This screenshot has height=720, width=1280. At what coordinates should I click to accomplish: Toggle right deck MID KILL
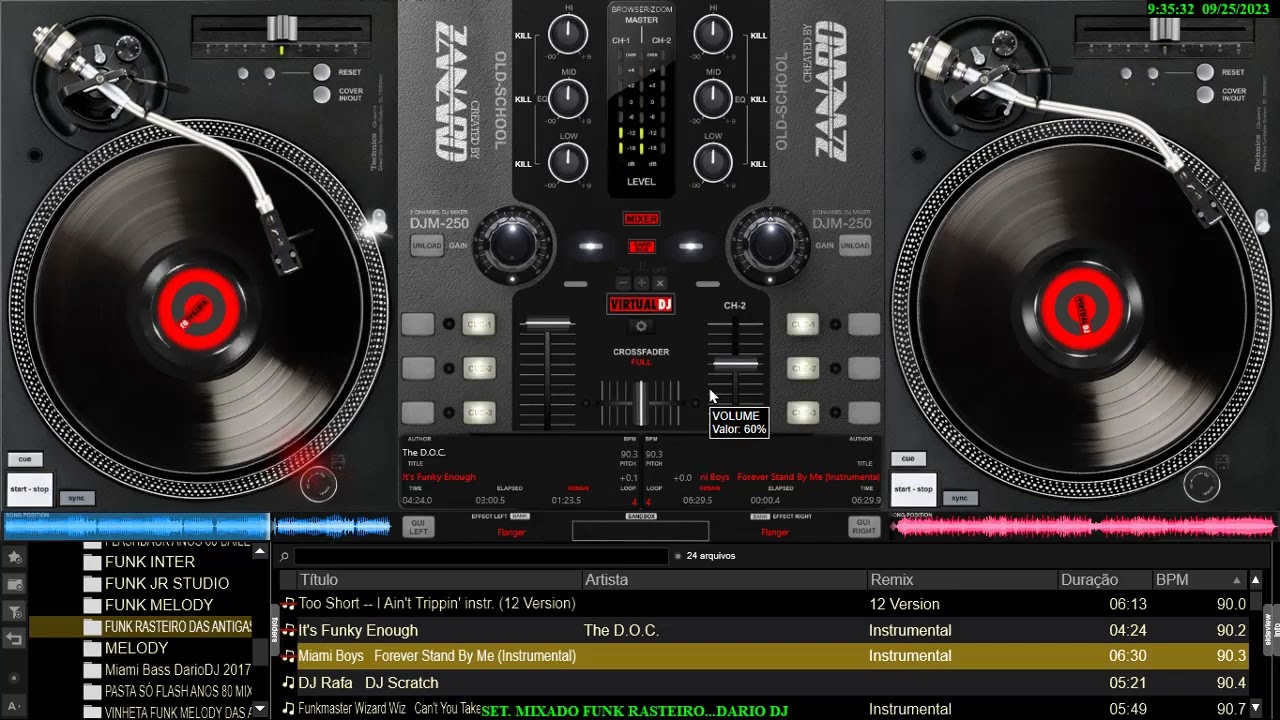(759, 99)
